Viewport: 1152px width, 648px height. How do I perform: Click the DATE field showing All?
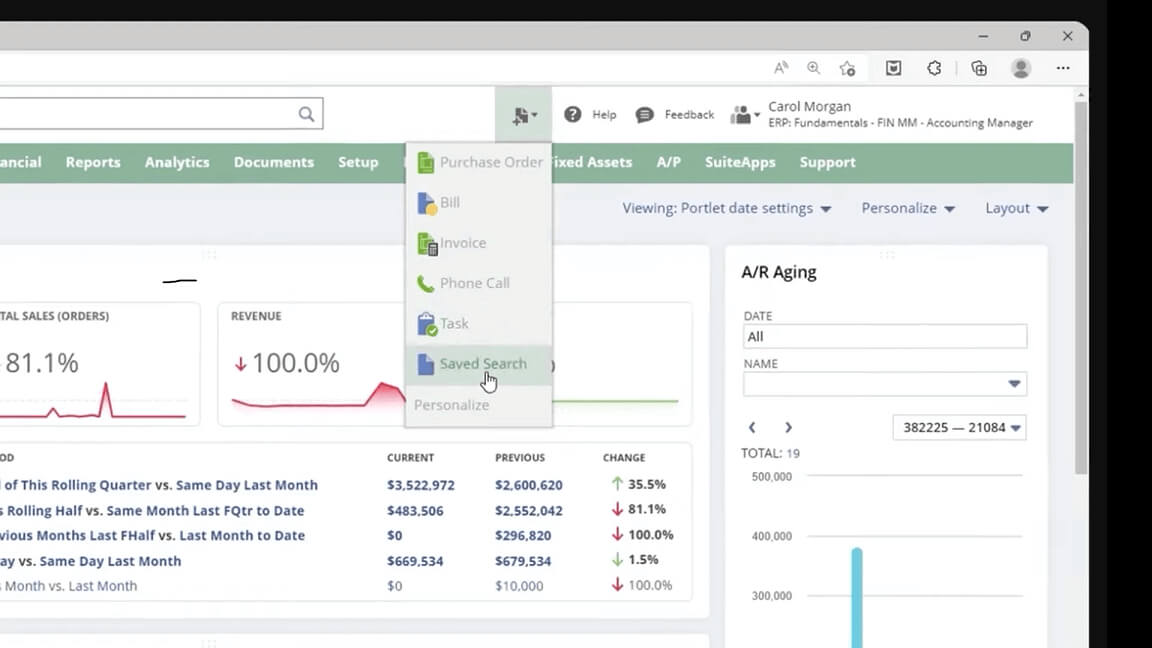(x=884, y=336)
